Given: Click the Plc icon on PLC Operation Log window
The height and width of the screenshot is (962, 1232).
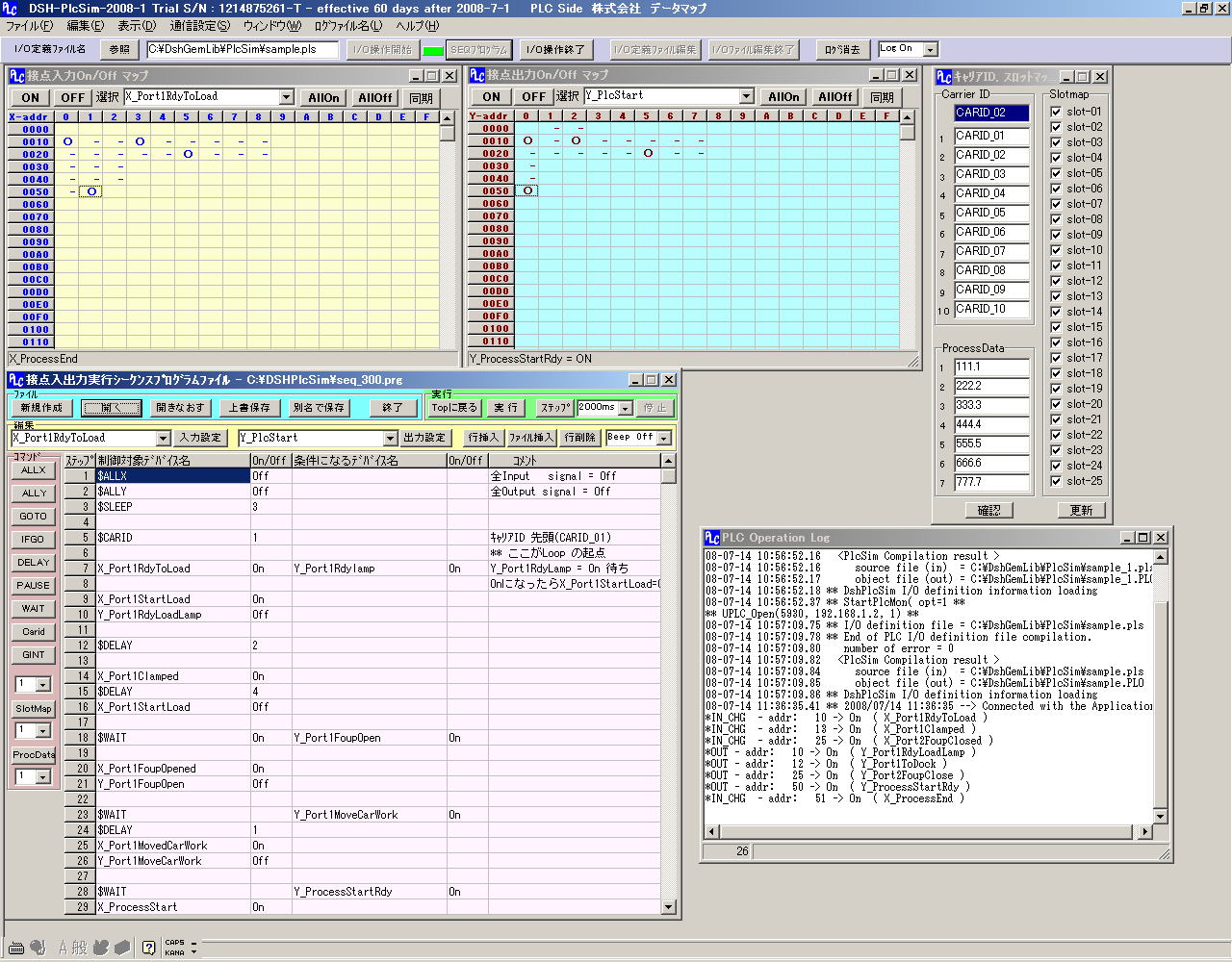Looking at the screenshot, I should [712, 538].
